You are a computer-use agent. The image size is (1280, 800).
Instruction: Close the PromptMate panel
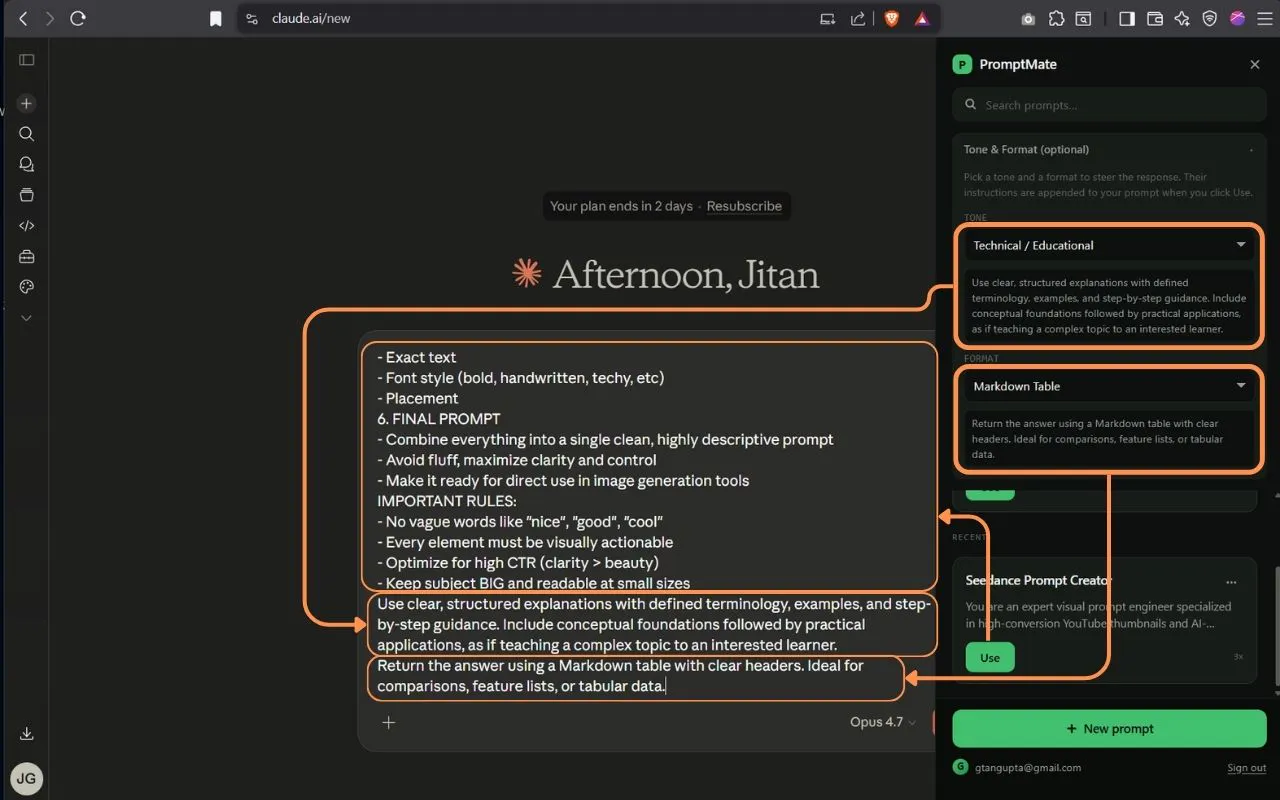click(1255, 64)
